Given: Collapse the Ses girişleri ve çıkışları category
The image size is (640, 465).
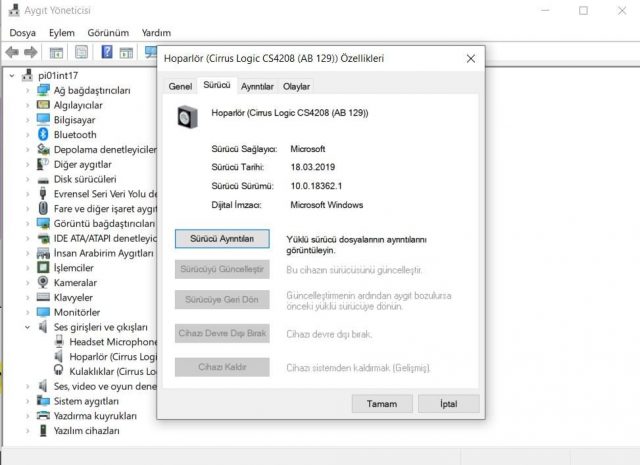Looking at the screenshot, I should tap(27, 327).
